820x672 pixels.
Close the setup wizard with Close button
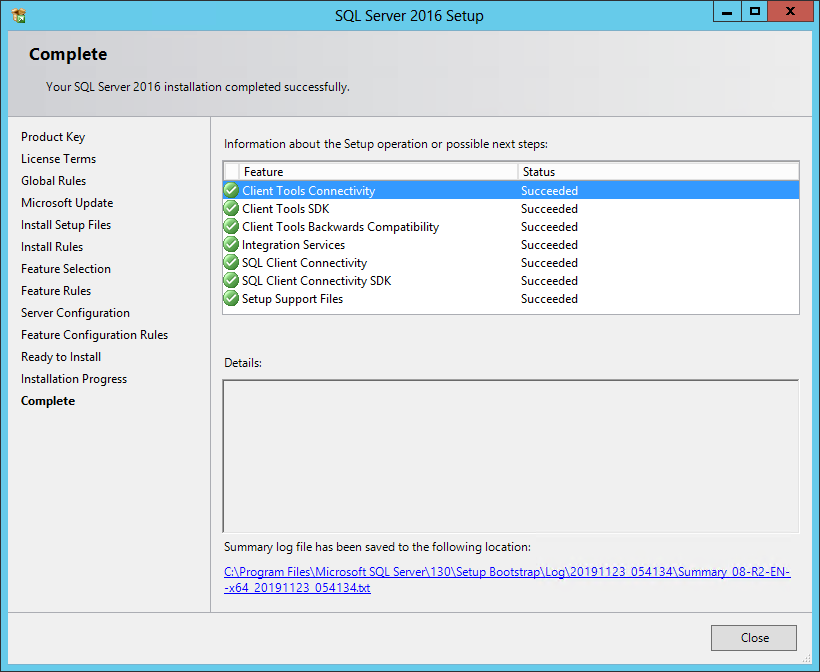click(x=754, y=638)
